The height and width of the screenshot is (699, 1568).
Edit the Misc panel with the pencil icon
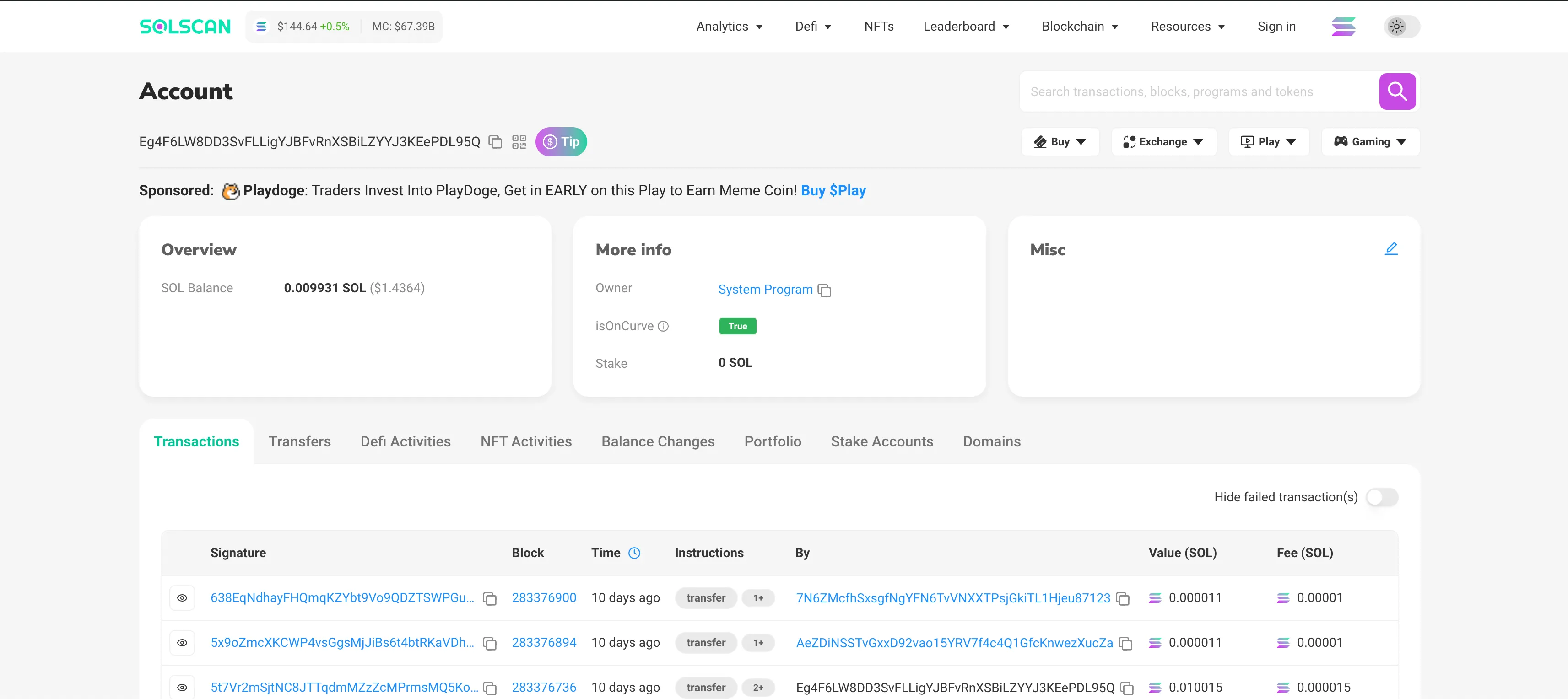click(x=1391, y=249)
